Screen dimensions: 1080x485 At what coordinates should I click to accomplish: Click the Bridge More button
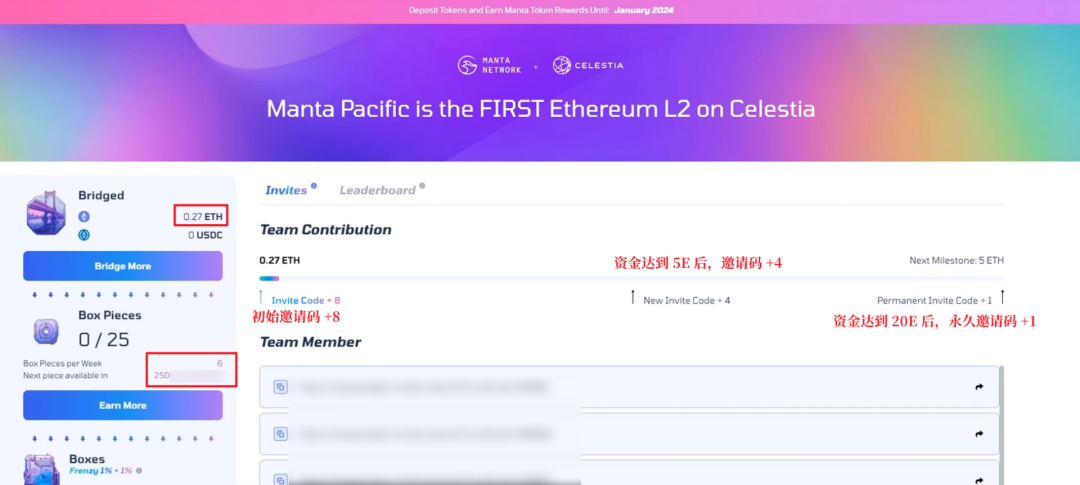[x=123, y=266]
